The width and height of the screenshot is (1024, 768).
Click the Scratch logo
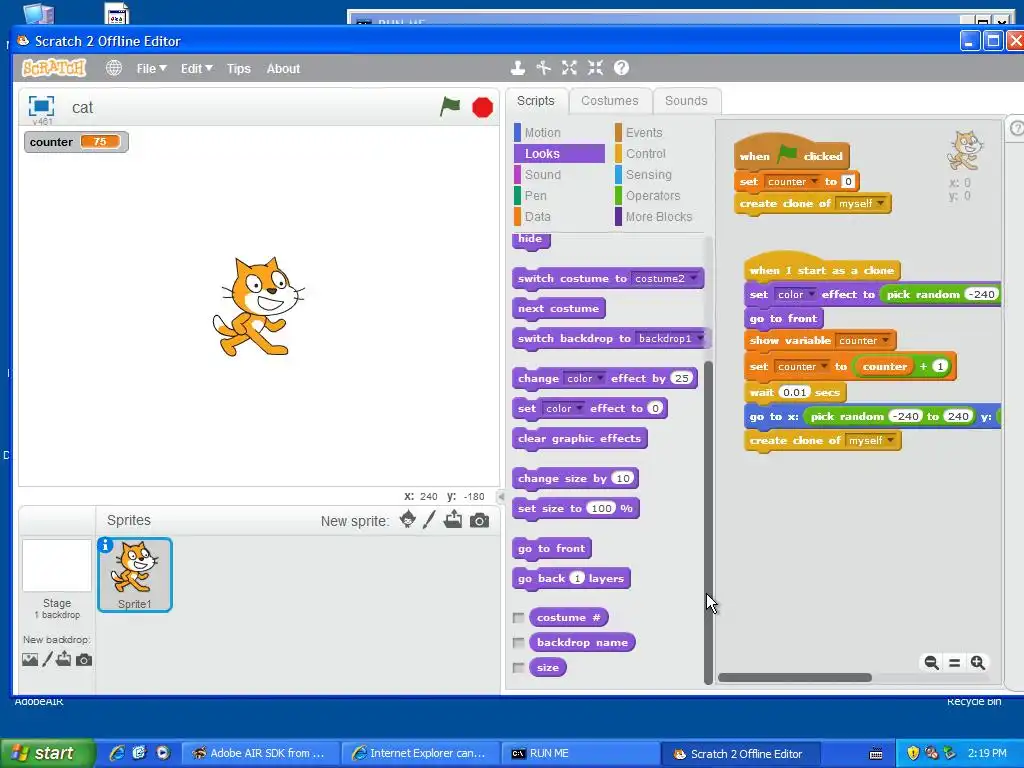54,68
